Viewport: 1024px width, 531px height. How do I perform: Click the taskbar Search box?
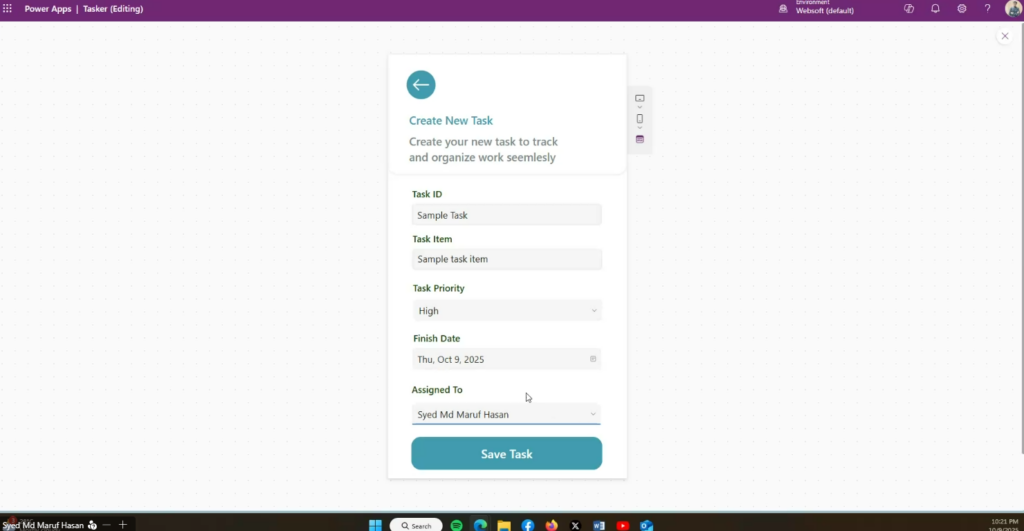point(416,525)
